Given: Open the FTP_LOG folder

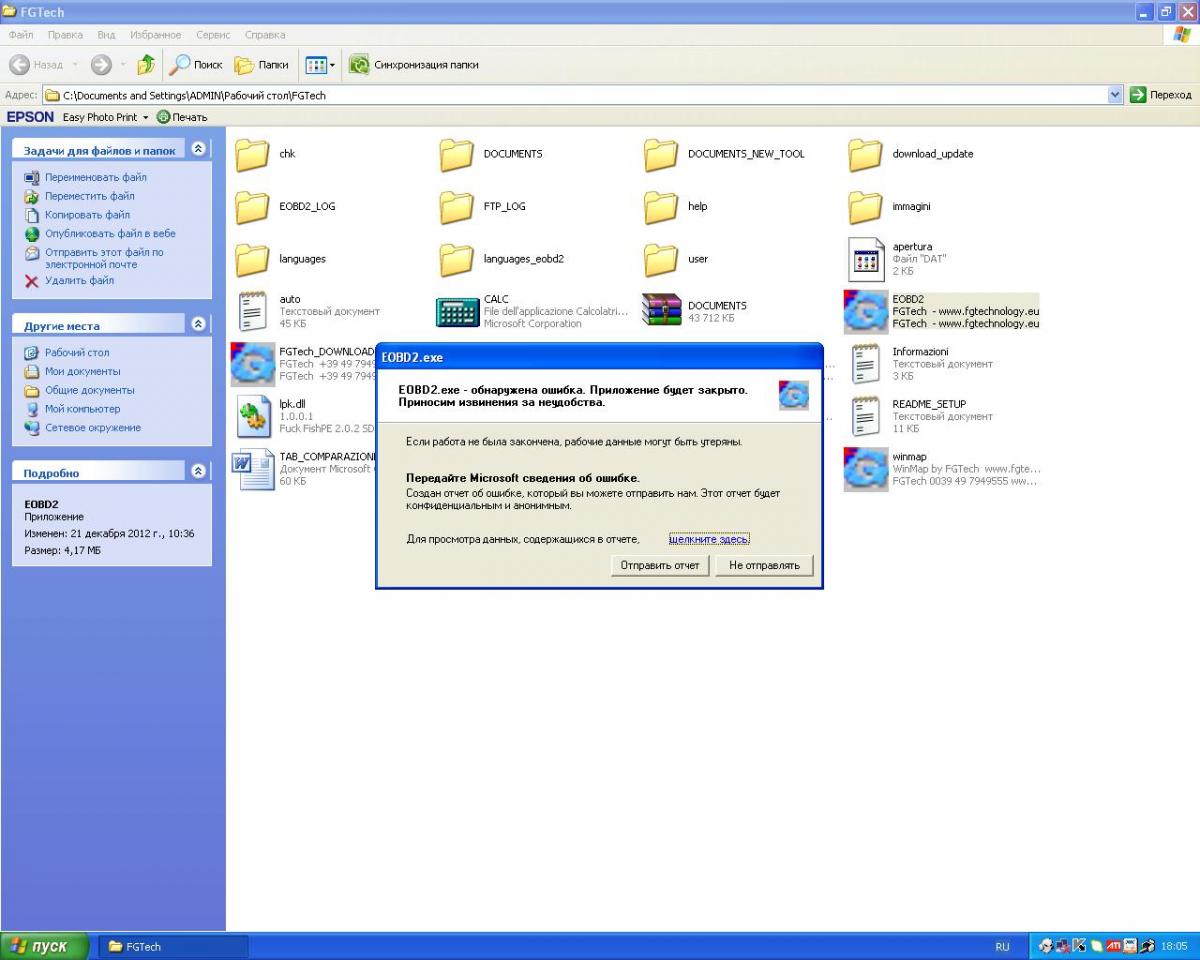Looking at the screenshot, I should point(457,206).
